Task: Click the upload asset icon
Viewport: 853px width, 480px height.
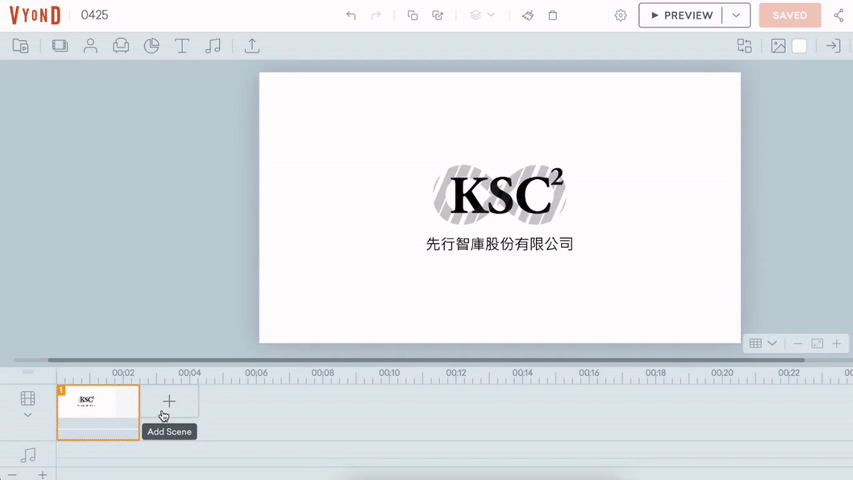Action: 252,46
